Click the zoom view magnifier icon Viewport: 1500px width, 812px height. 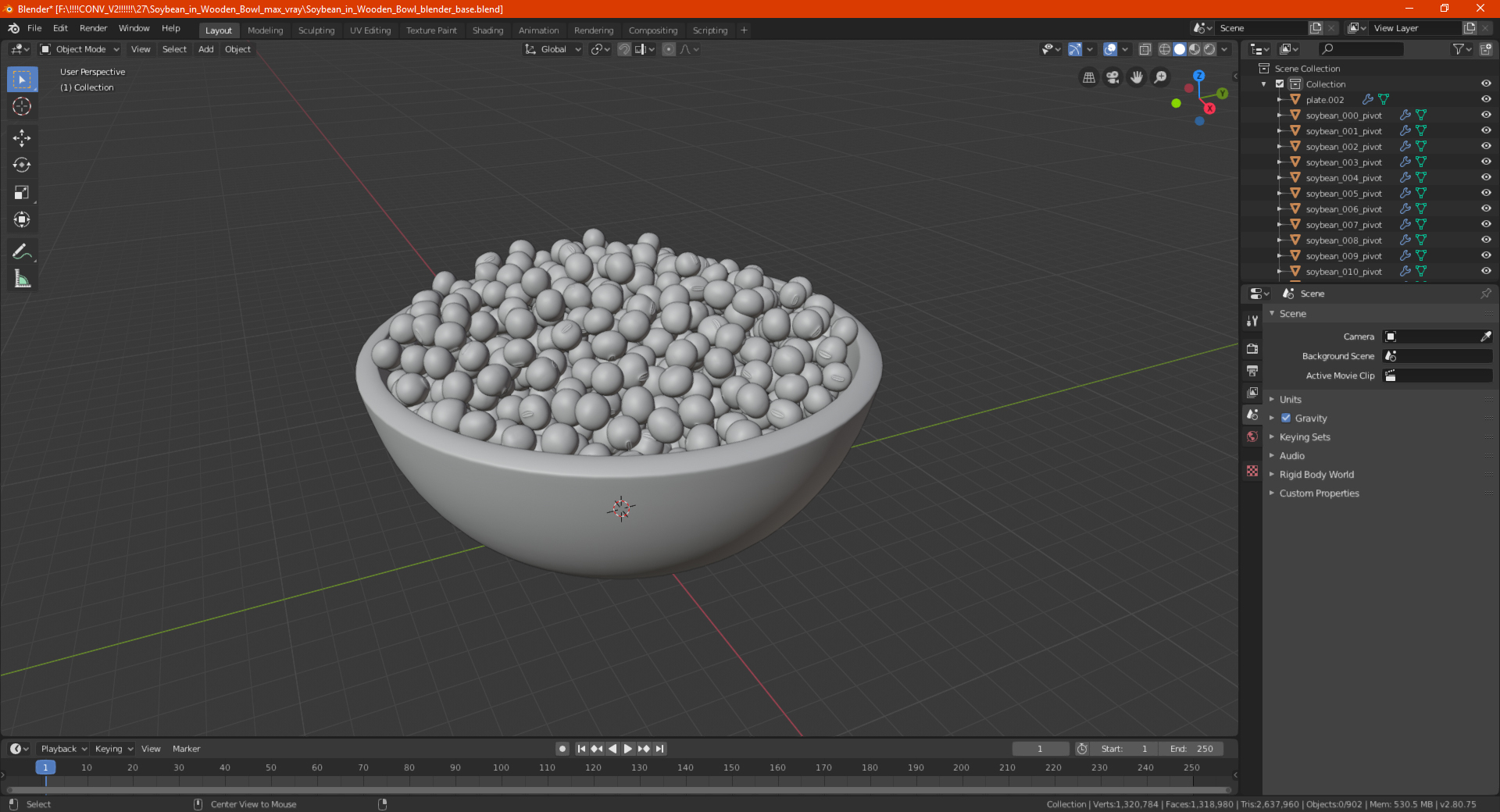(1161, 77)
